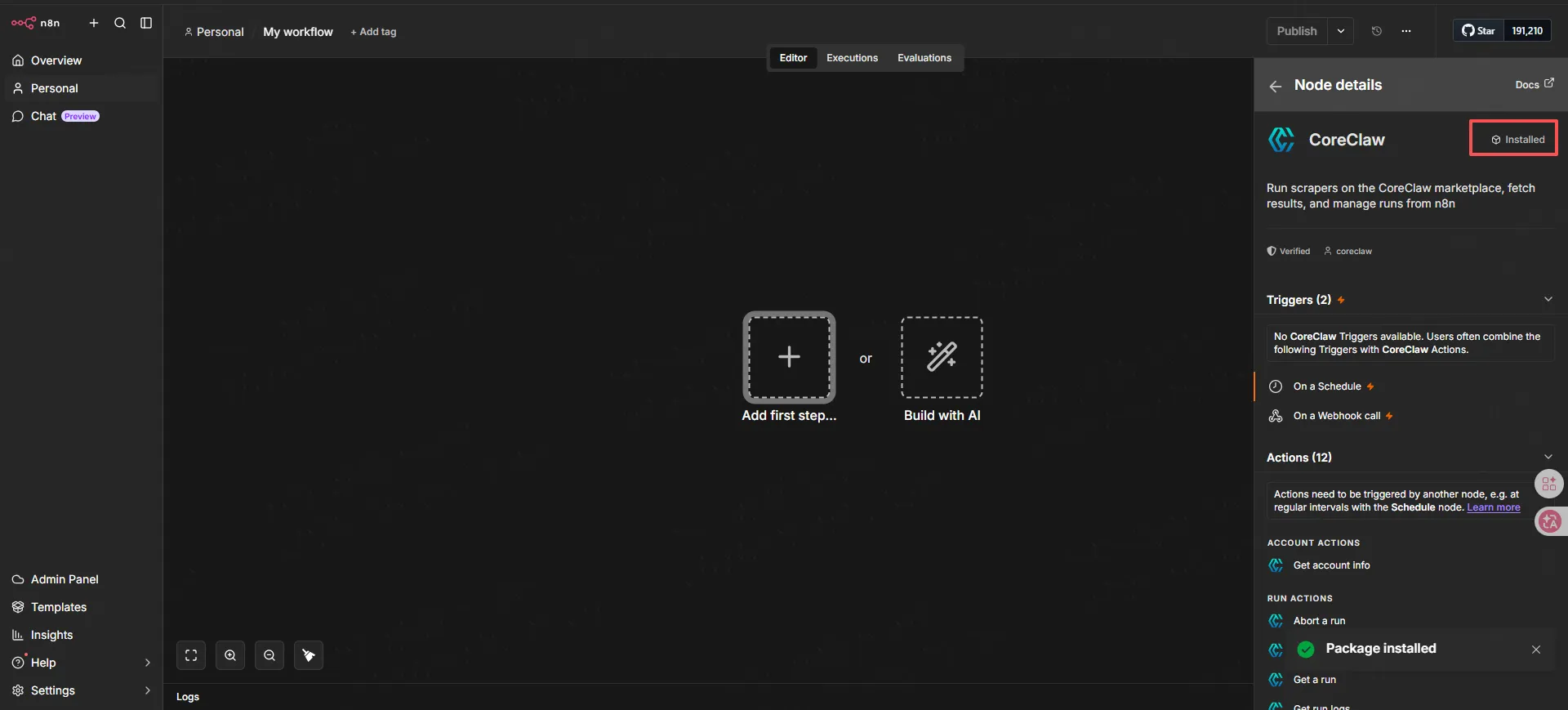This screenshot has width=1568, height=710.
Task: Open Admin Panel
Action: [x=80, y=579]
